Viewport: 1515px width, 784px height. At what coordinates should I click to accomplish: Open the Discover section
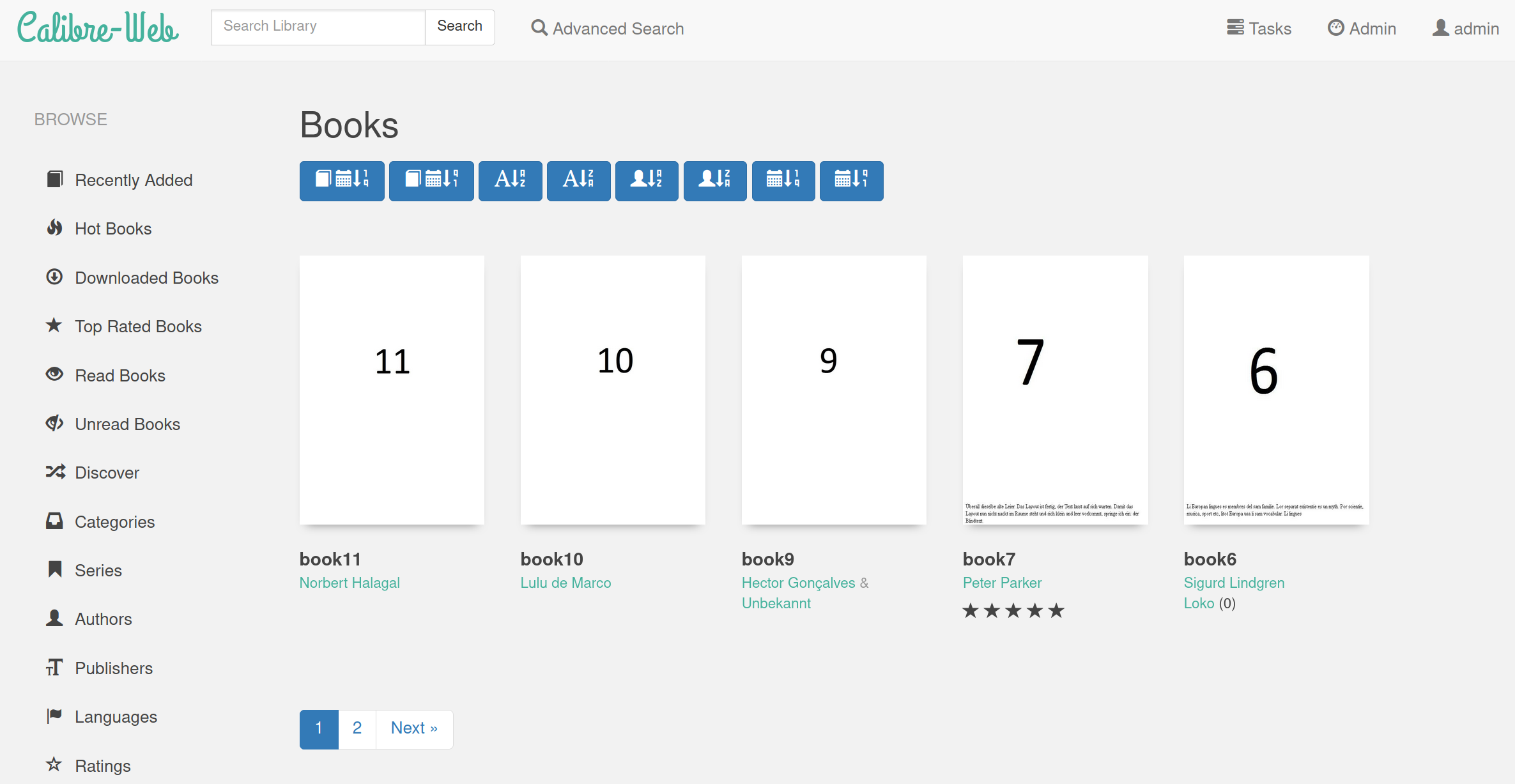point(107,473)
